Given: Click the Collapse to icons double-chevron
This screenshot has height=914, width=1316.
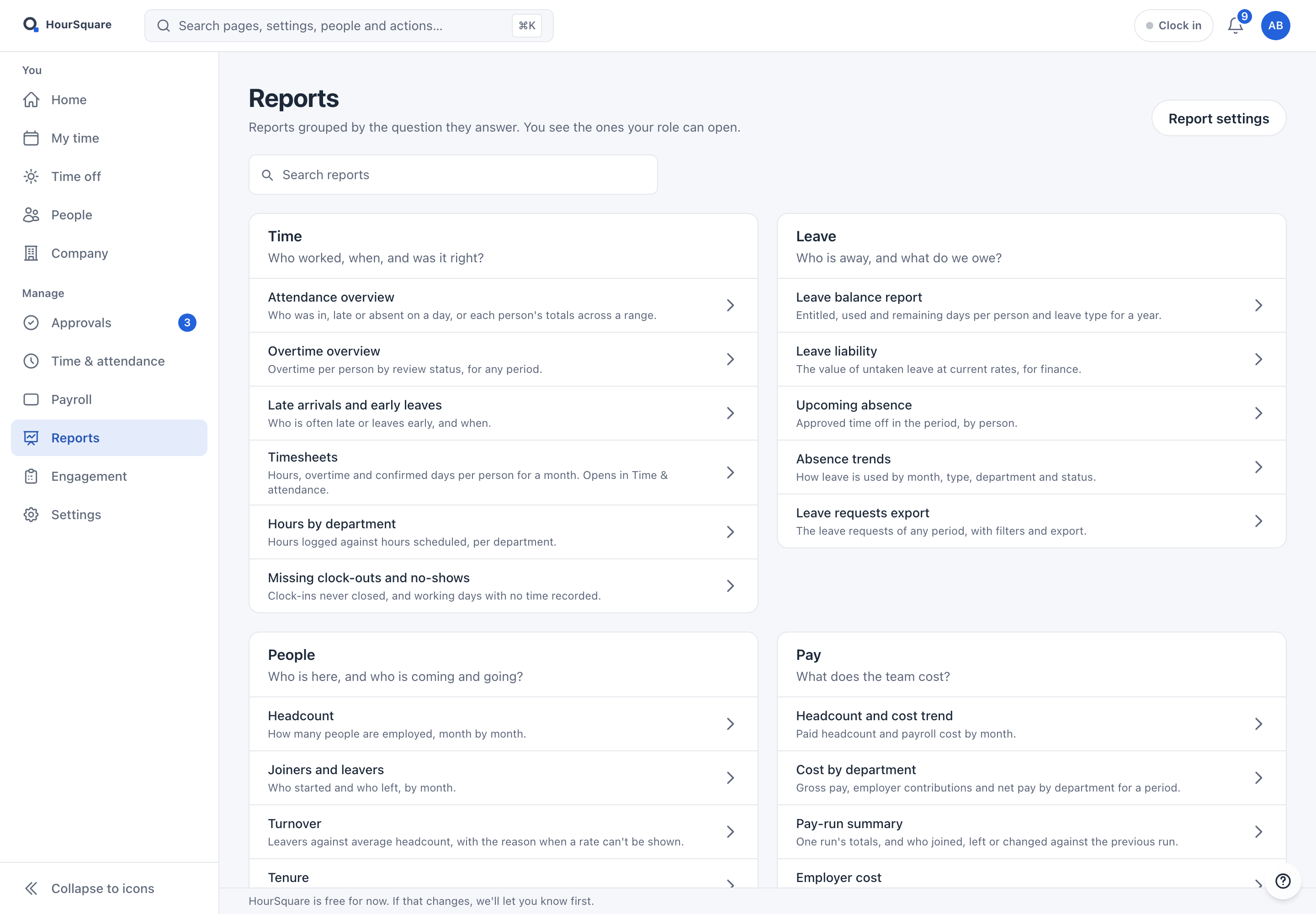Looking at the screenshot, I should tap(31, 888).
